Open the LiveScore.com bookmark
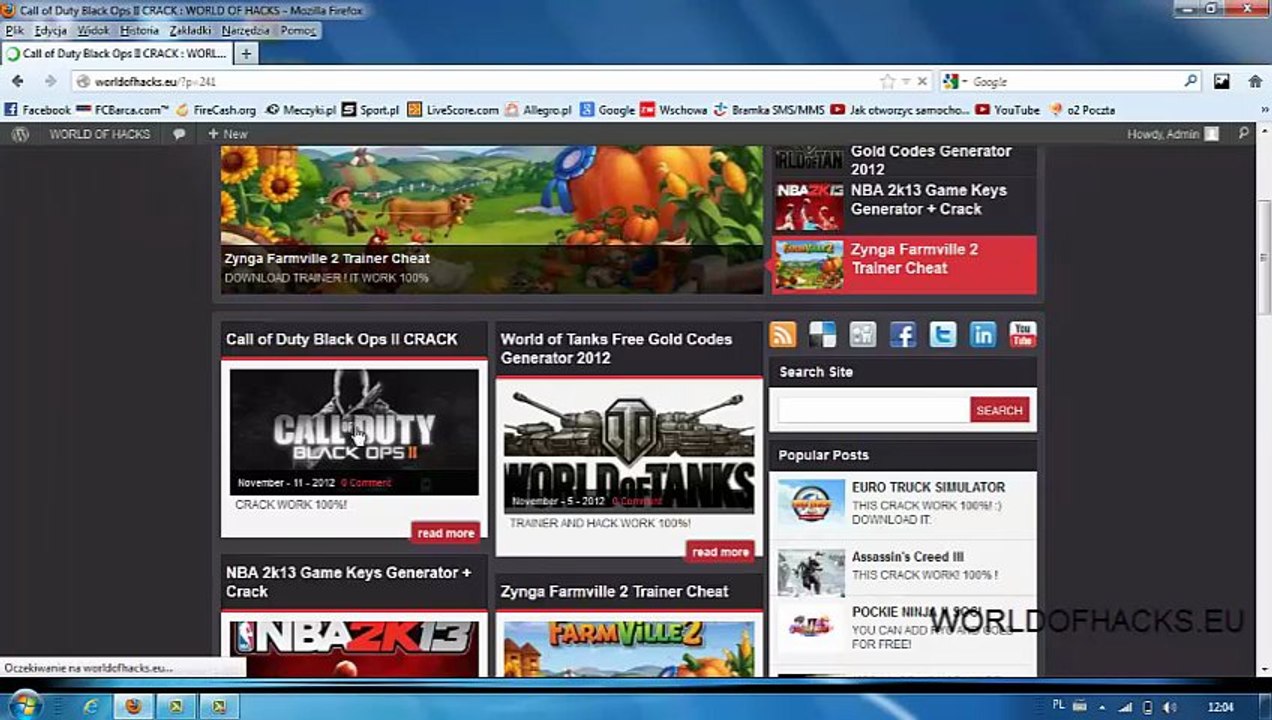 (x=453, y=110)
